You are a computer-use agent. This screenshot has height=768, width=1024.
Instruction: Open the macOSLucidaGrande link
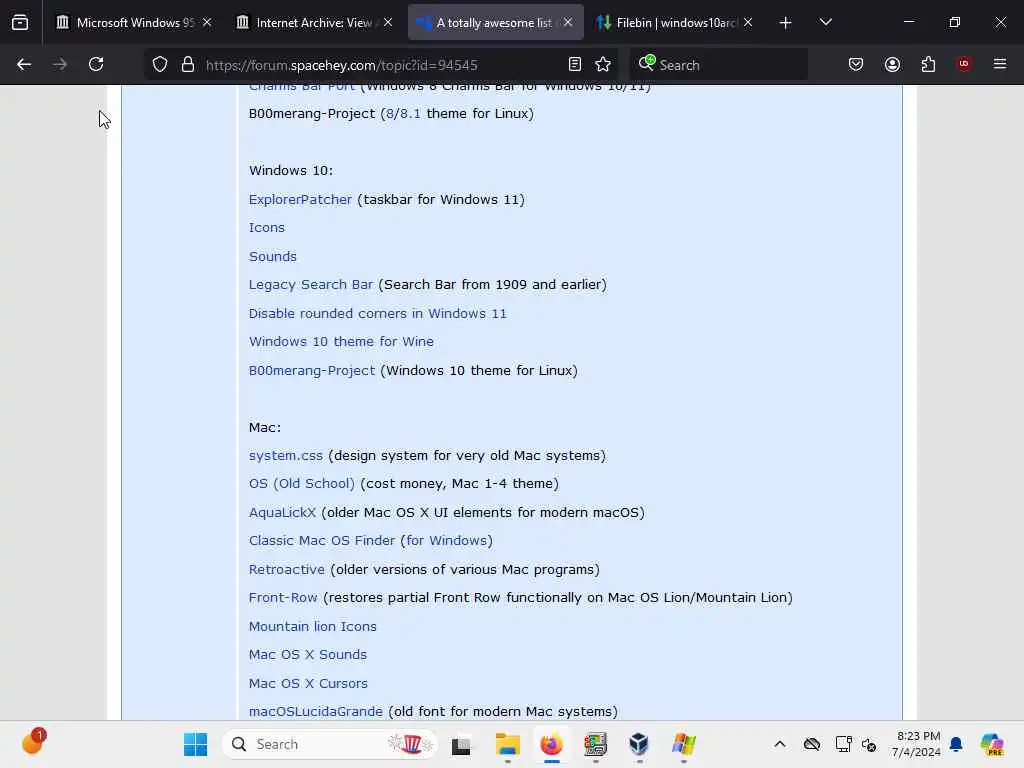tap(315, 711)
